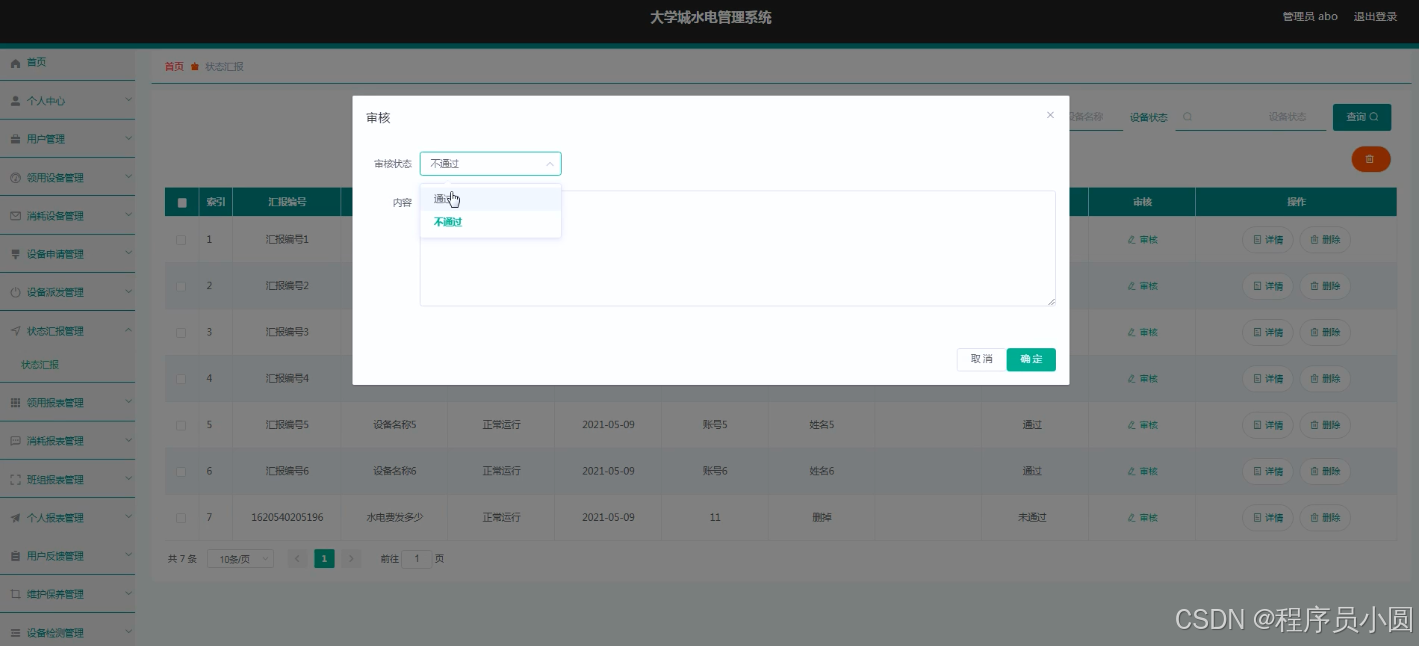Screen dimensions: 1419x646
Task: Click the person icon beside 个人中心
Action: pos(15,101)
